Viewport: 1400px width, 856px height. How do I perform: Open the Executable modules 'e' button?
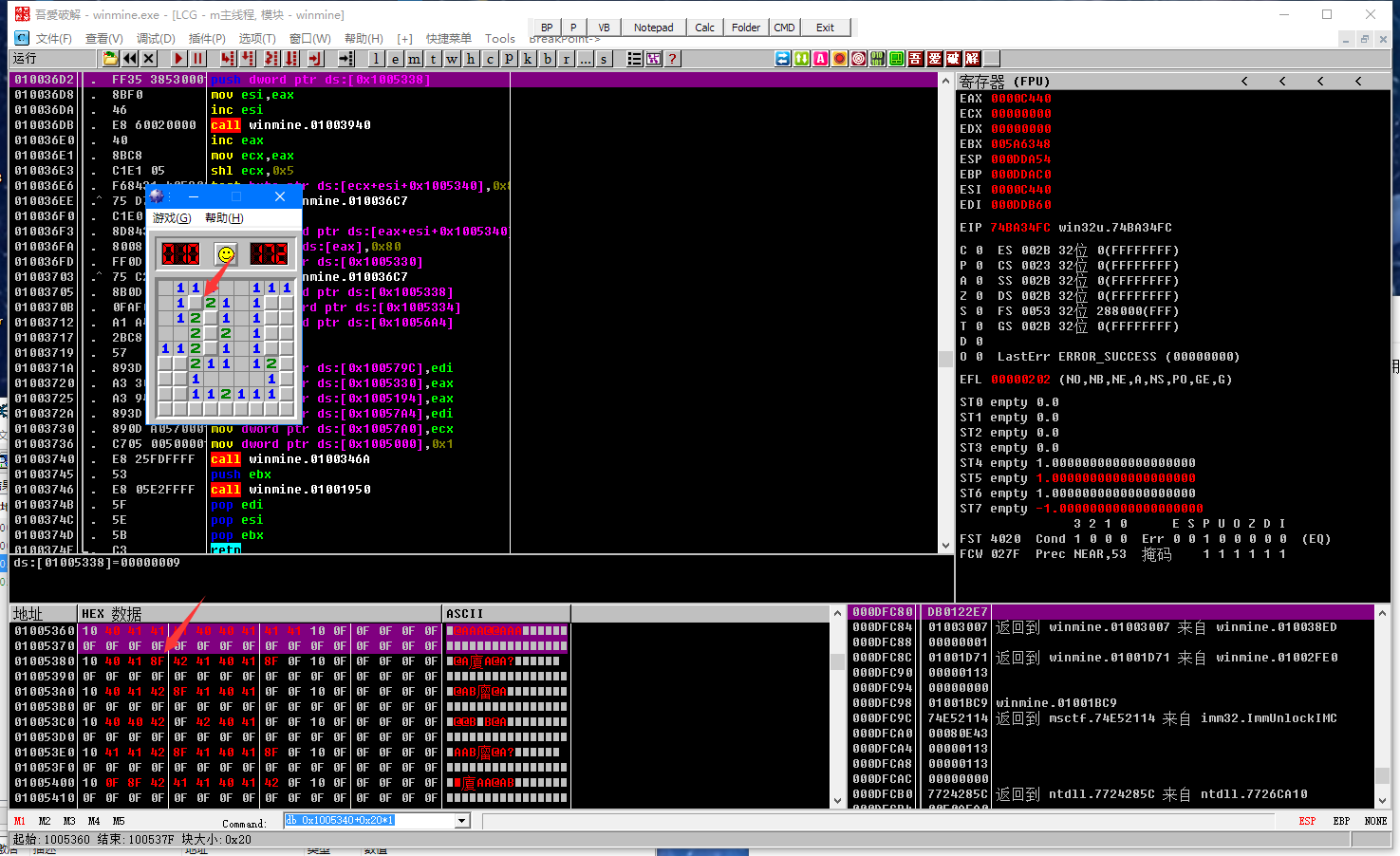pyautogui.click(x=395, y=58)
